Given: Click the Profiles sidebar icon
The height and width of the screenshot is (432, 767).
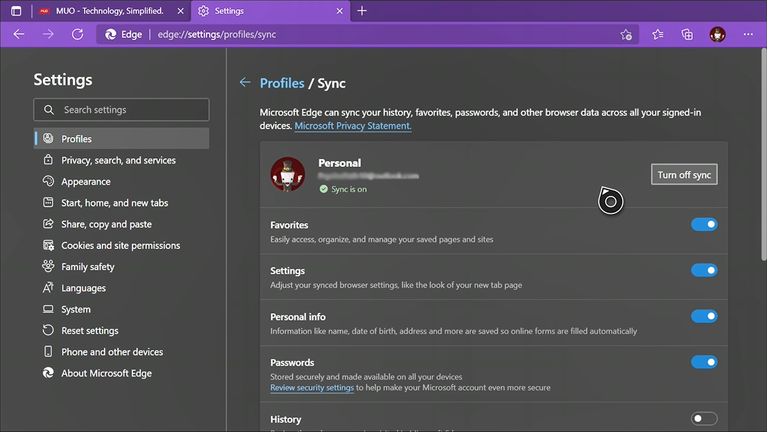Looking at the screenshot, I should click(x=48, y=138).
